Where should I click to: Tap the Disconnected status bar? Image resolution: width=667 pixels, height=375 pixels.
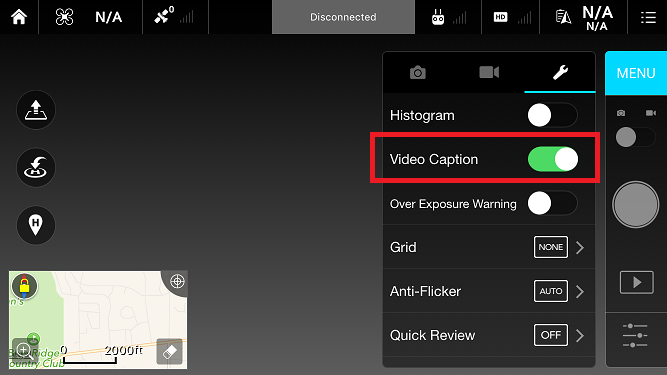coord(343,17)
